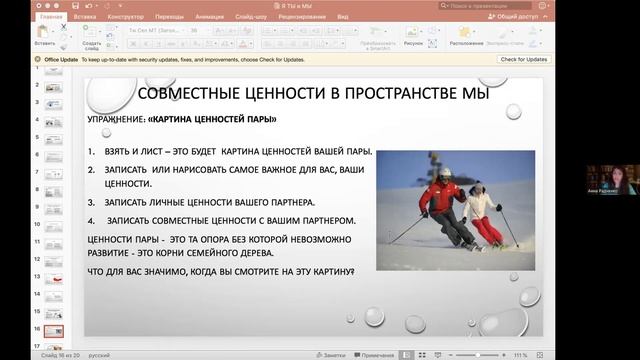Click the bulleted list icon
Viewport: 640px width, 360px height.
267,30
